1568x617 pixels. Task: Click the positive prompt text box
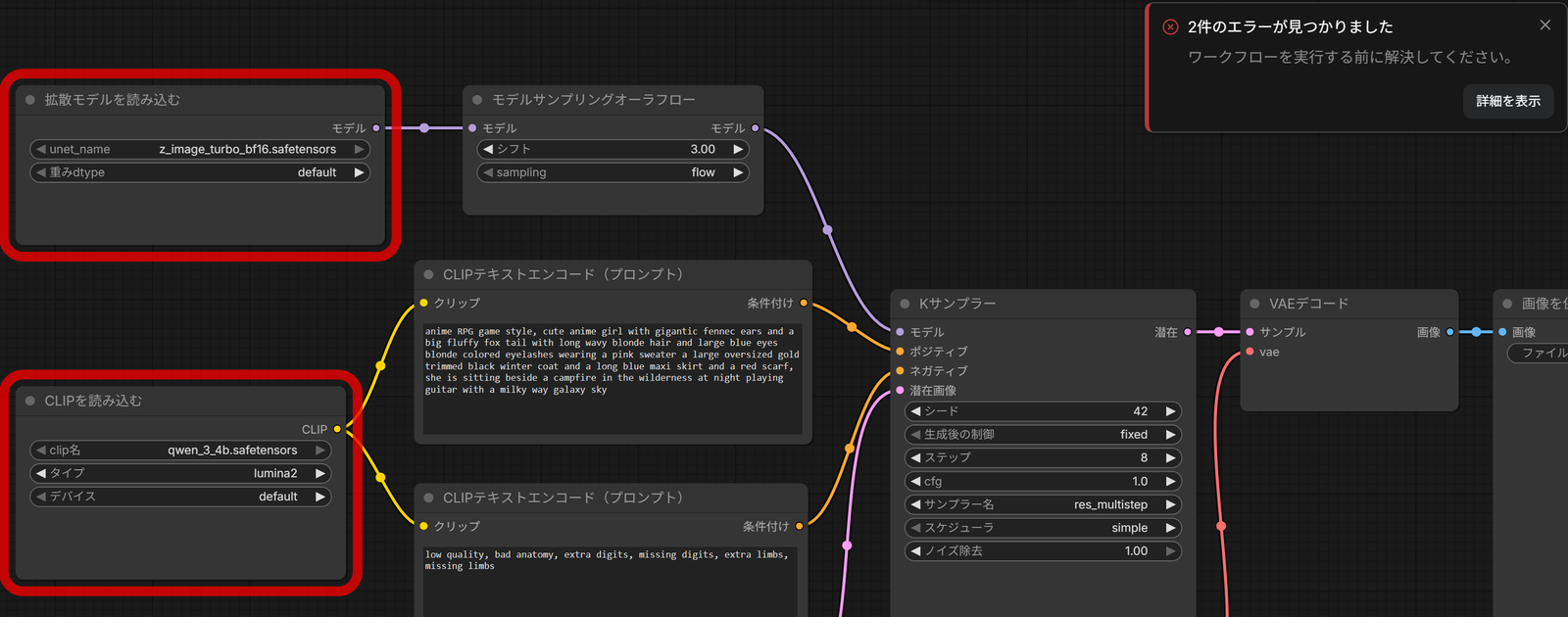(612, 379)
